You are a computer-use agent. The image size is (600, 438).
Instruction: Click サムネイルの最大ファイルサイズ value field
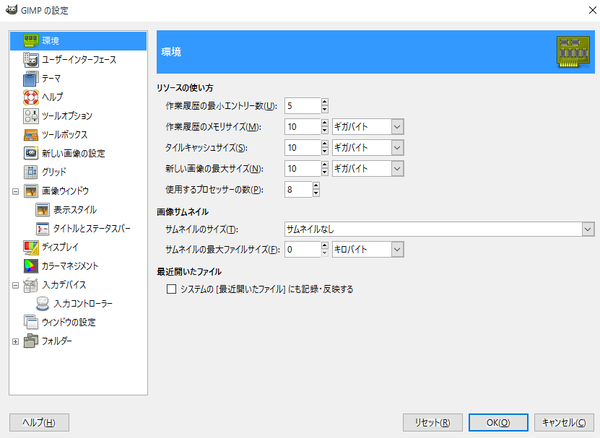pos(302,249)
